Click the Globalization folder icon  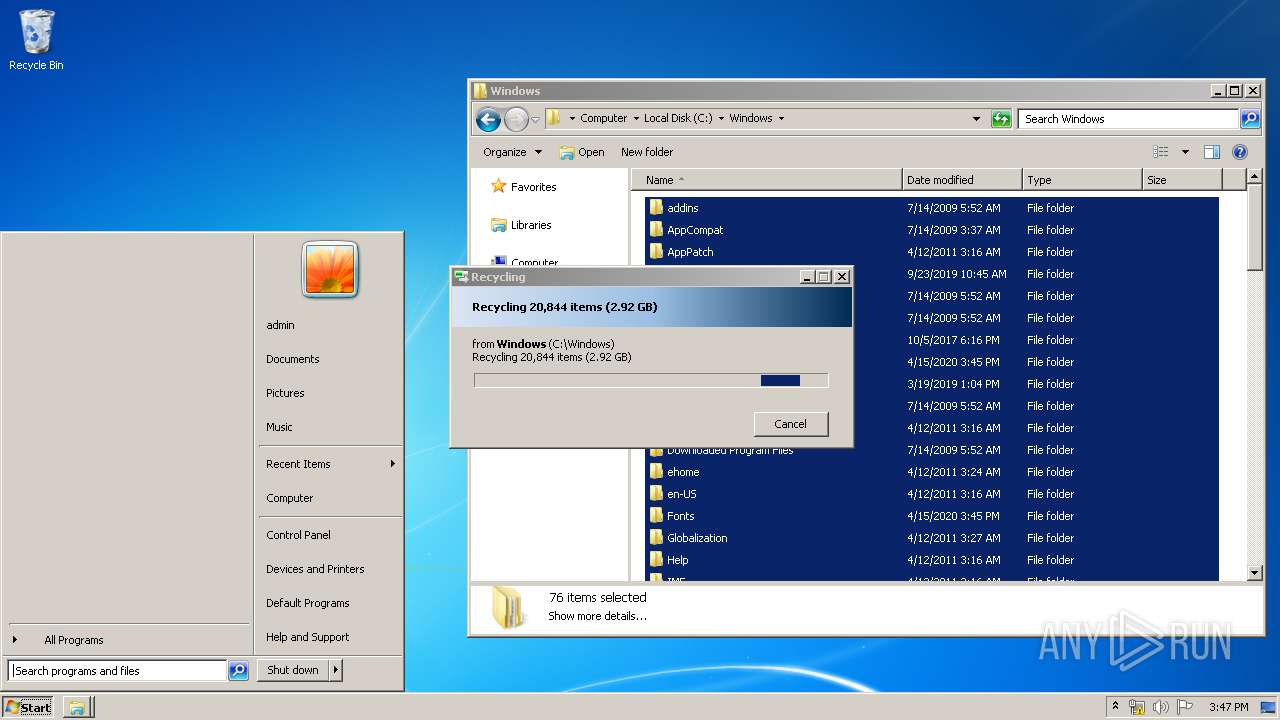(x=656, y=538)
